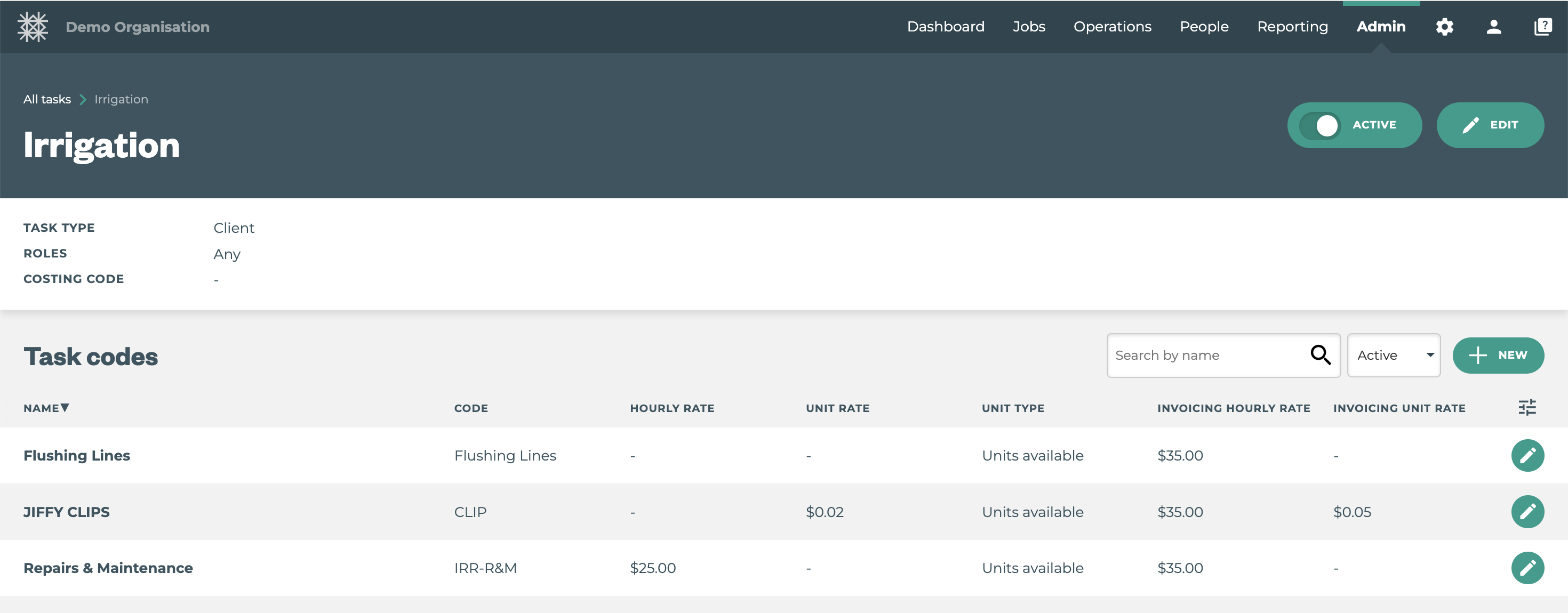Go back to All tasks breadcrumb
This screenshot has width=1568, height=613.
point(47,99)
